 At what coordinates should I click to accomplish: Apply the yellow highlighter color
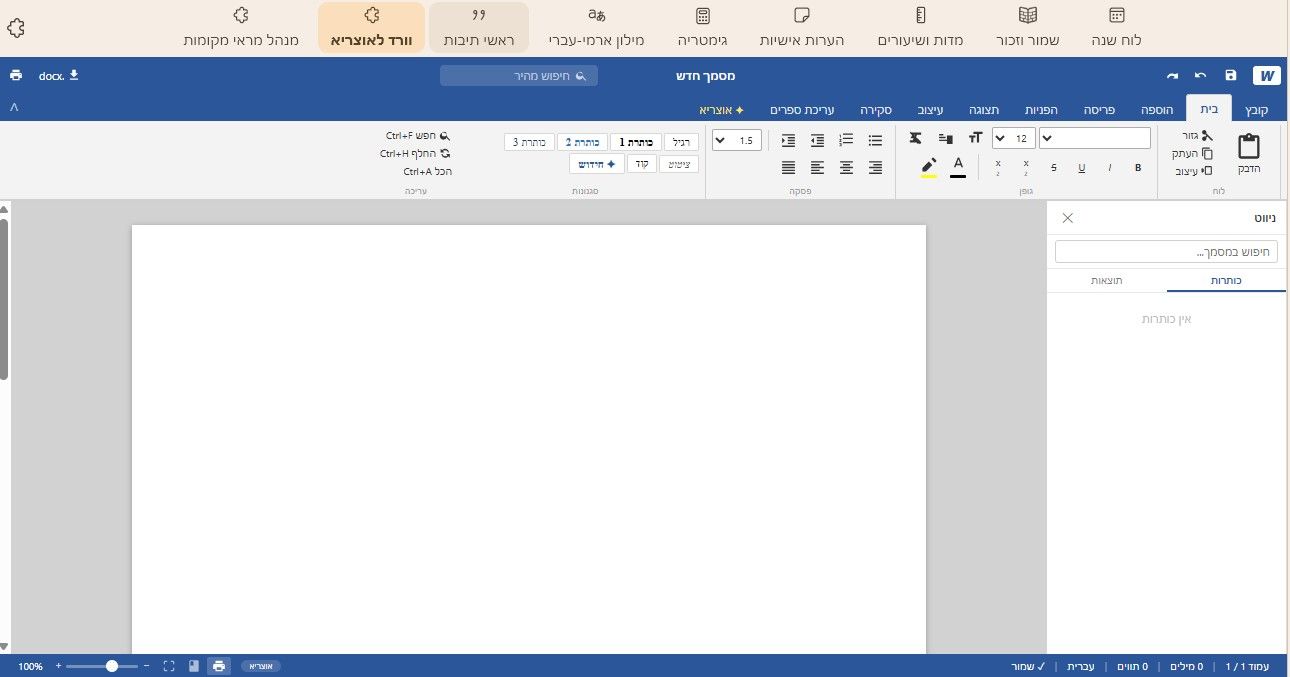[929, 167]
